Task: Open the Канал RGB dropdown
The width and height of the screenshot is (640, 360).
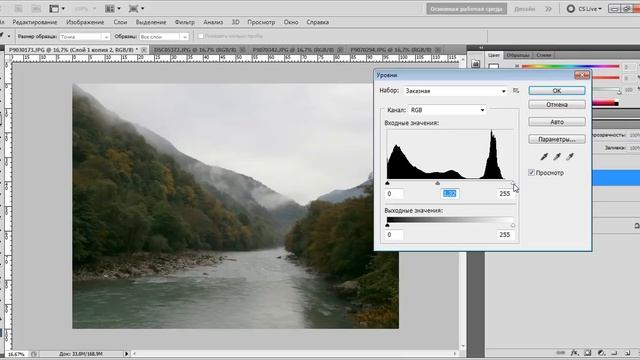Action: pos(447,110)
